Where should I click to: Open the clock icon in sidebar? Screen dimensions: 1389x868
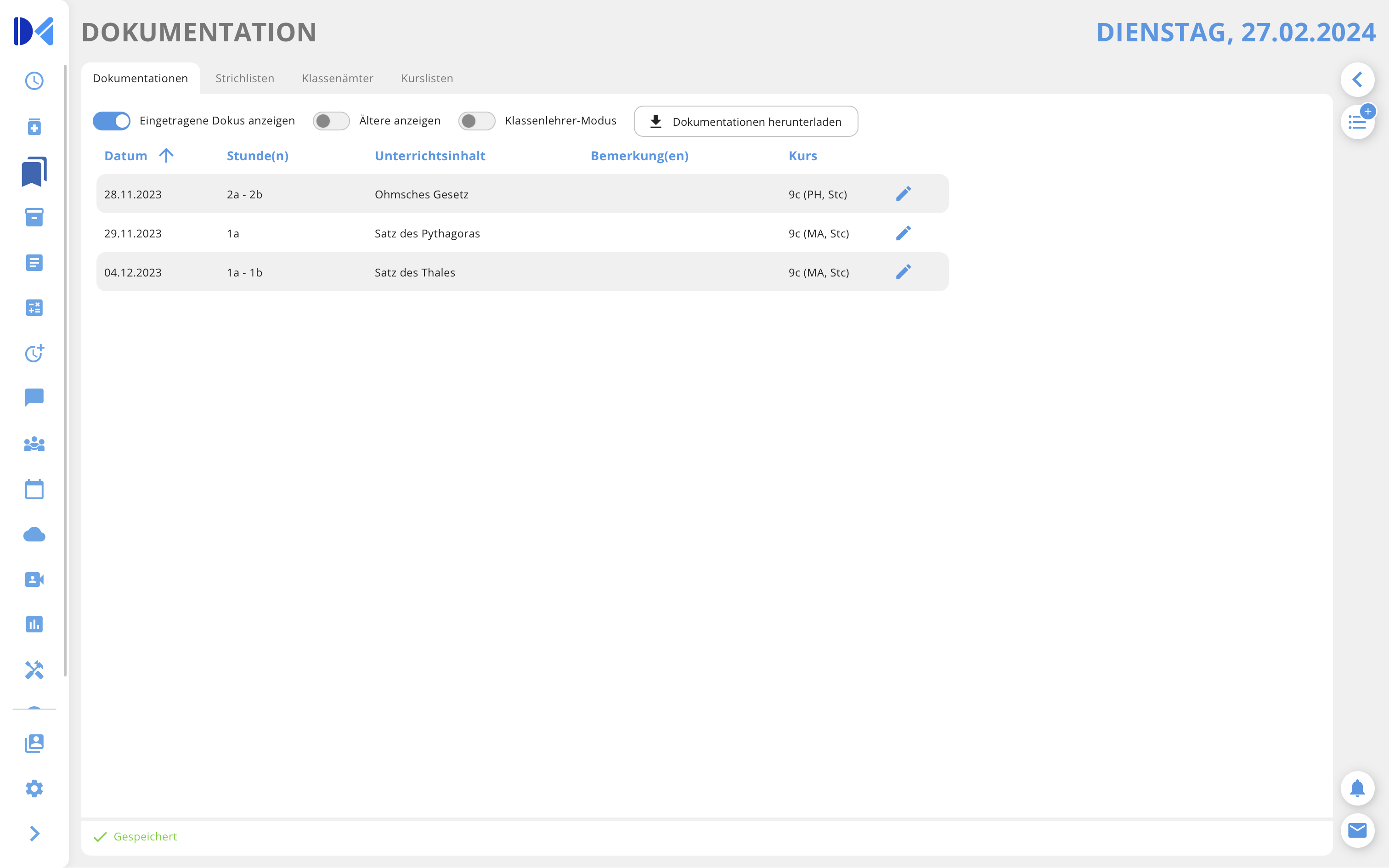coord(34,81)
